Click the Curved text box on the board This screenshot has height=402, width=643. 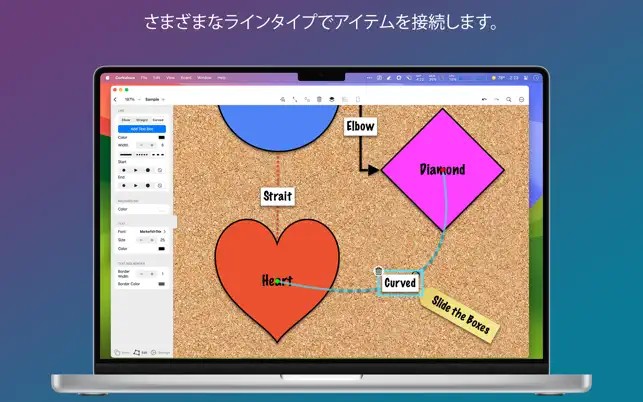tap(400, 283)
